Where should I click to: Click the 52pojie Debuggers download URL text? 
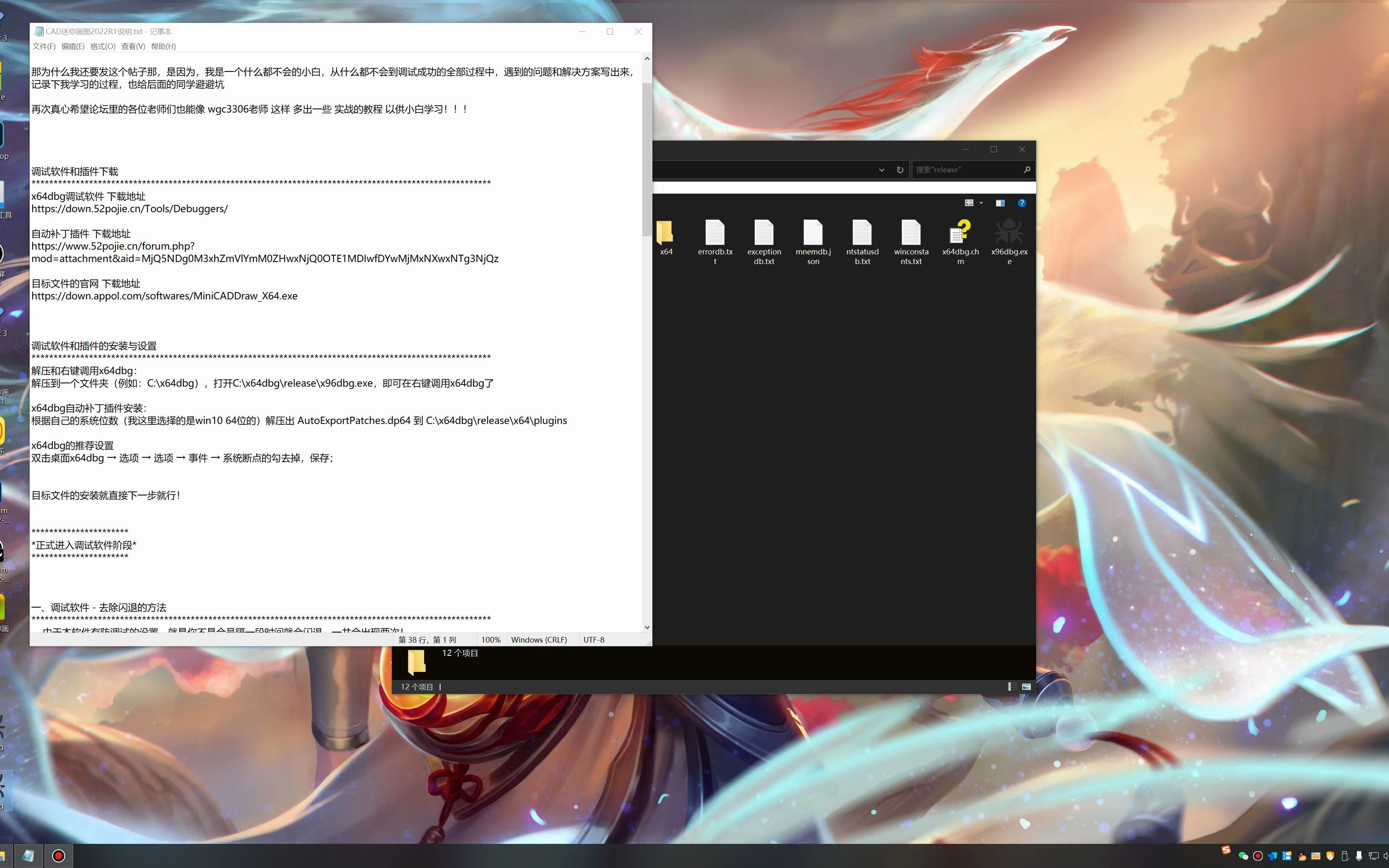pyautogui.click(x=130, y=209)
